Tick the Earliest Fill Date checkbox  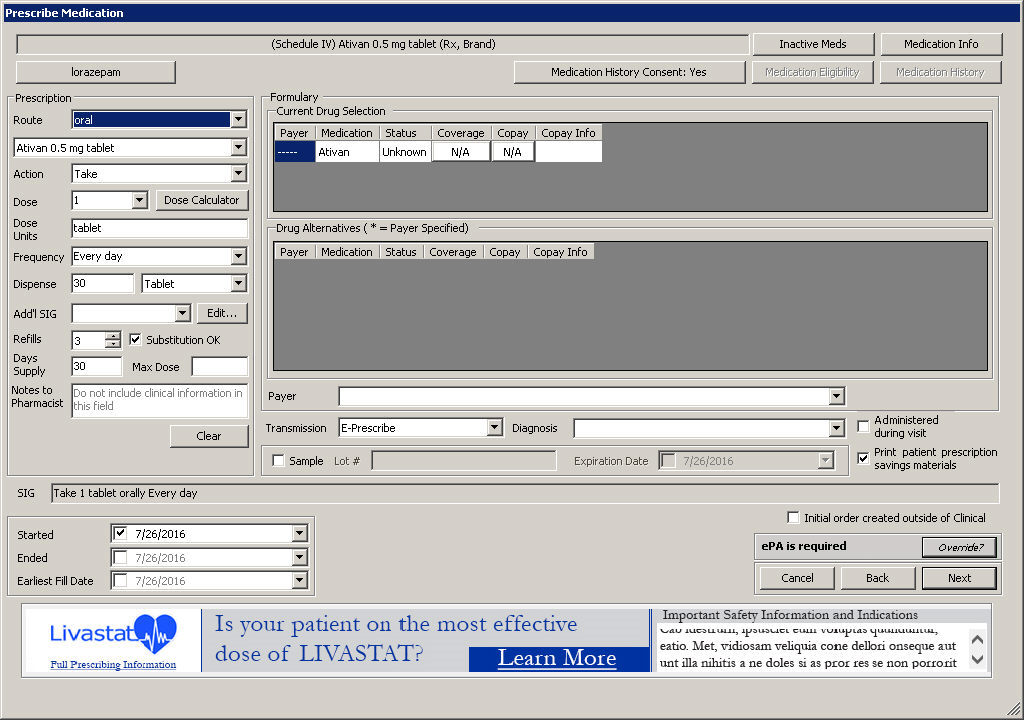click(120, 580)
